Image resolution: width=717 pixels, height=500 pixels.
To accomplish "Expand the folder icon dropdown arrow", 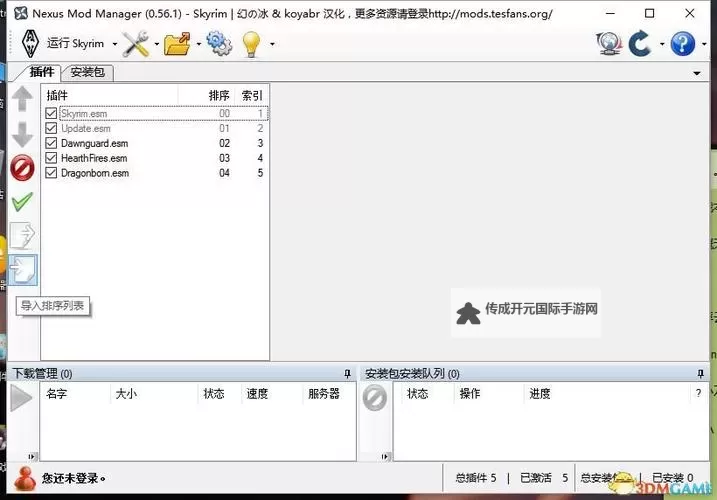I will coord(198,44).
